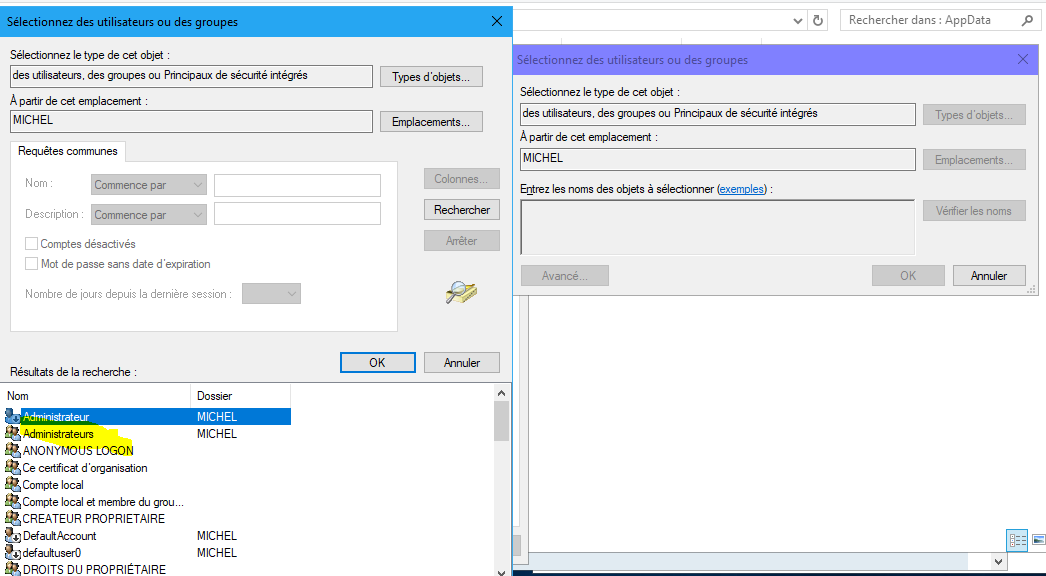The width and height of the screenshot is (1046, 576).
Task: Click the Administrateurs group icon
Action: (x=13, y=434)
